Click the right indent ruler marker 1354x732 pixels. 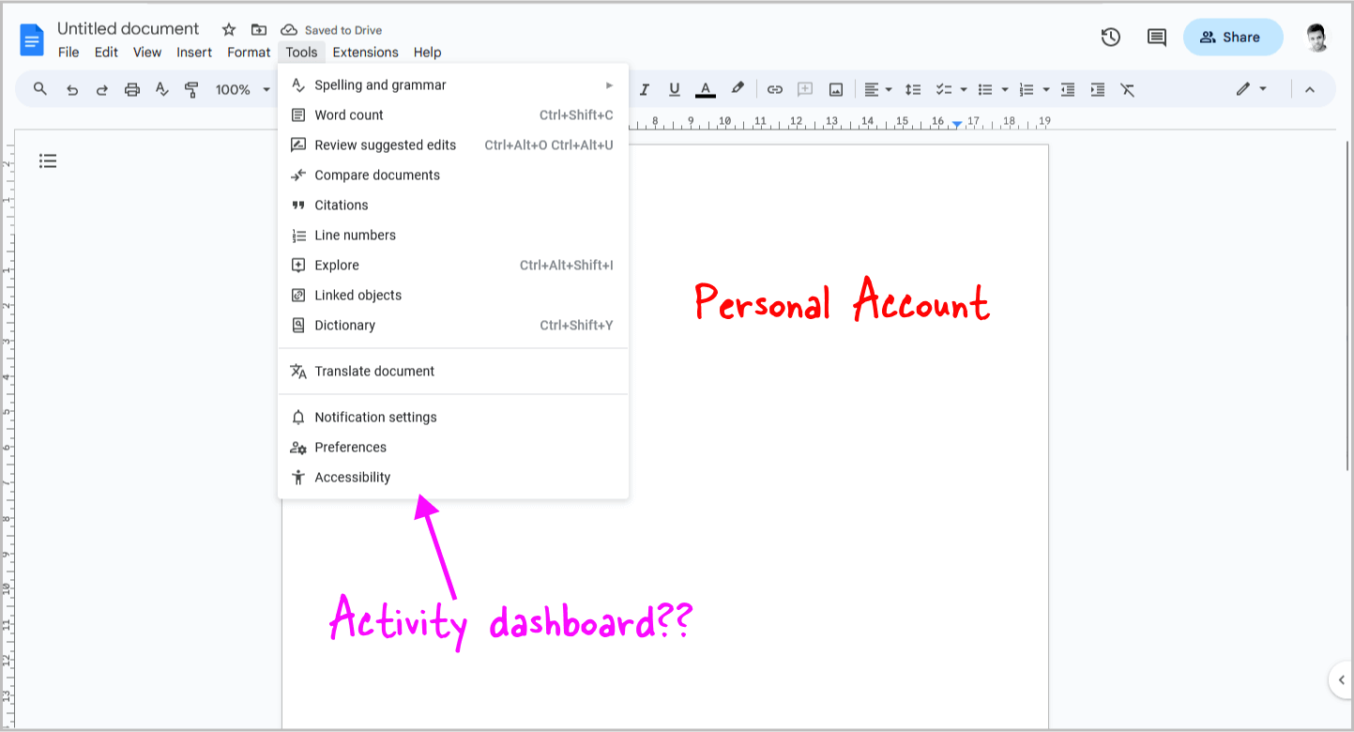click(957, 124)
